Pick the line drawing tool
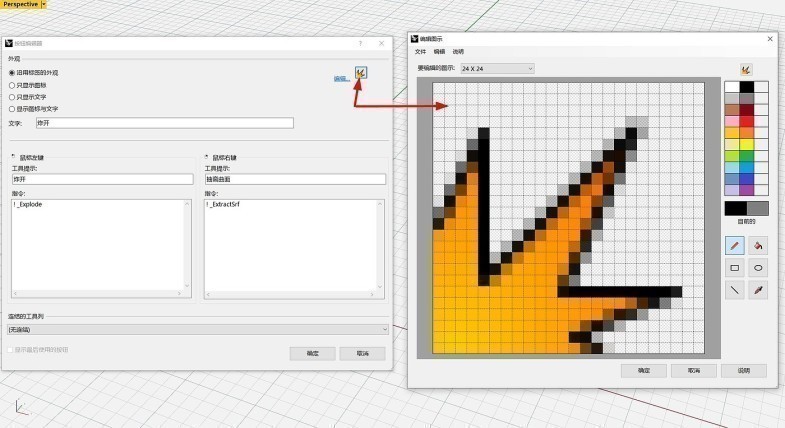 pos(735,290)
